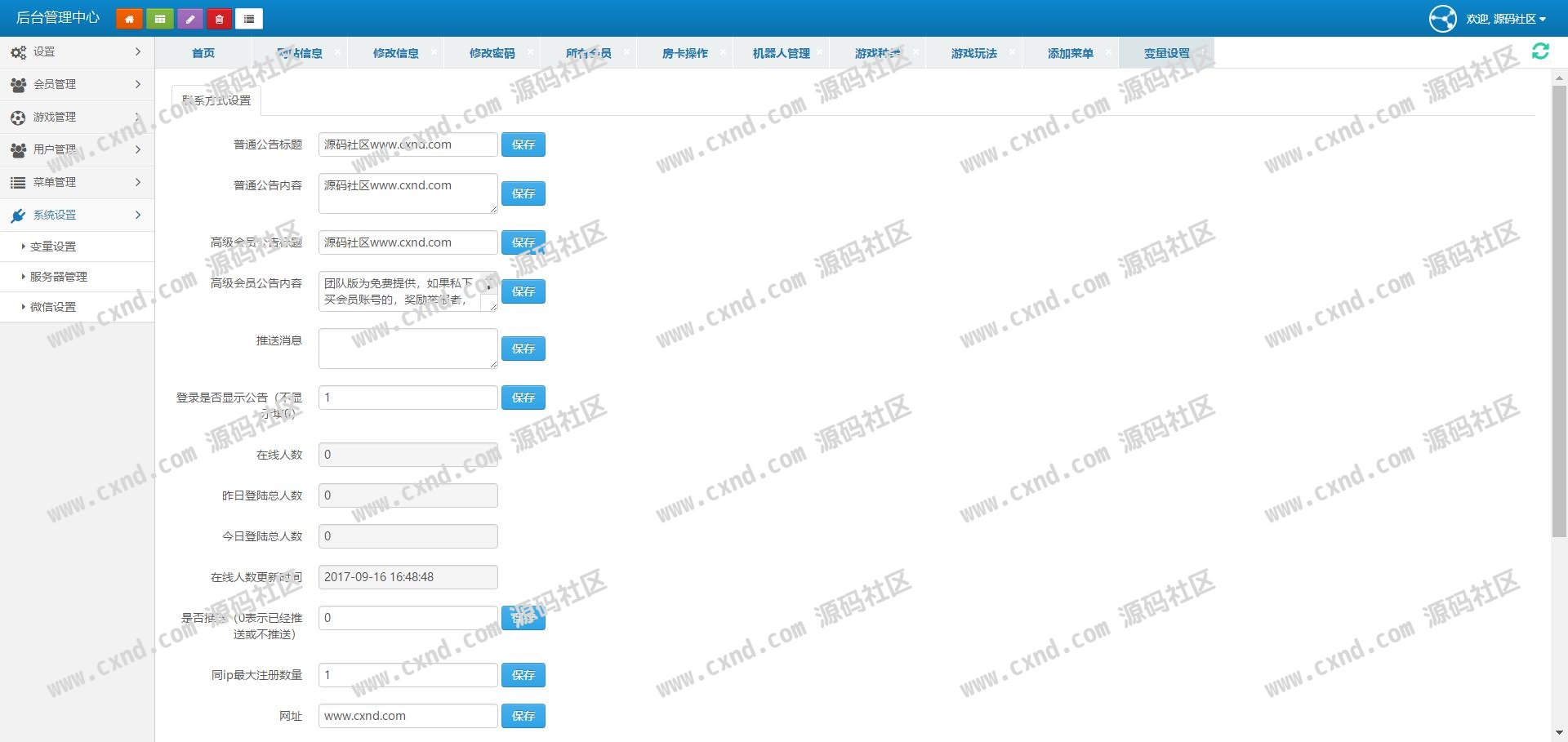The width and height of the screenshot is (1568, 742).
Task: Click the white list icon in header
Action: 249,19
